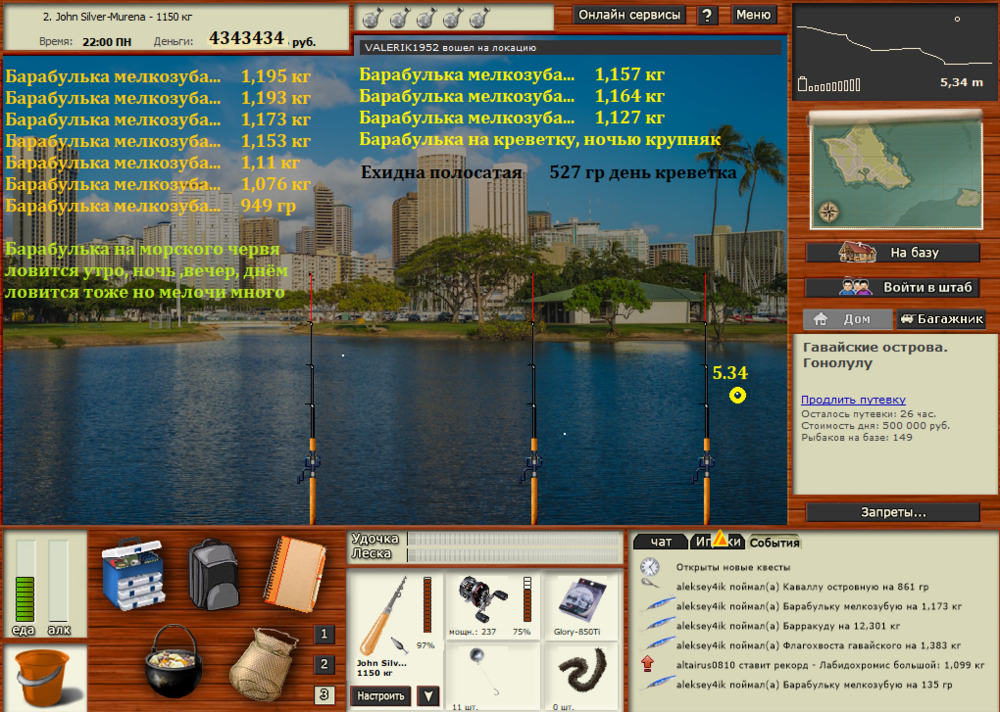Click the еда food level bar

pyautogui.click(x=25, y=581)
